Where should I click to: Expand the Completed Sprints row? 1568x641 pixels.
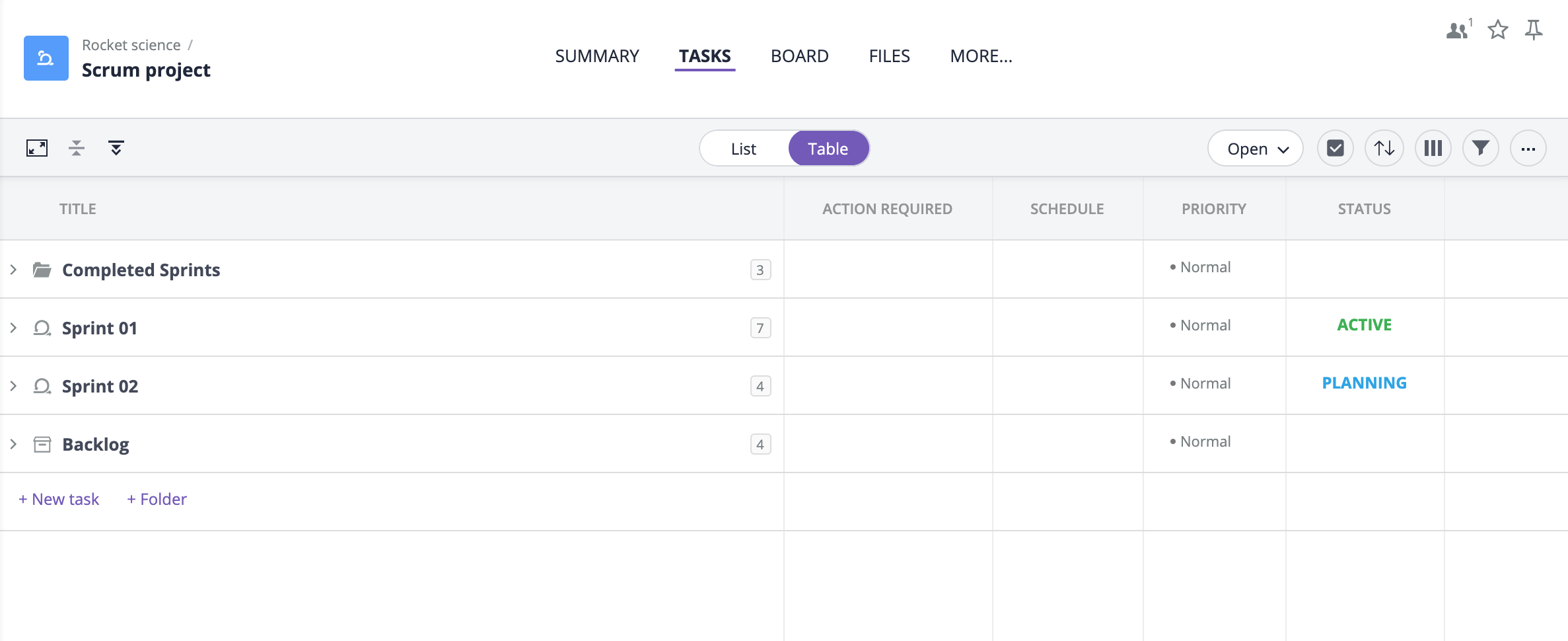pyautogui.click(x=13, y=270)
